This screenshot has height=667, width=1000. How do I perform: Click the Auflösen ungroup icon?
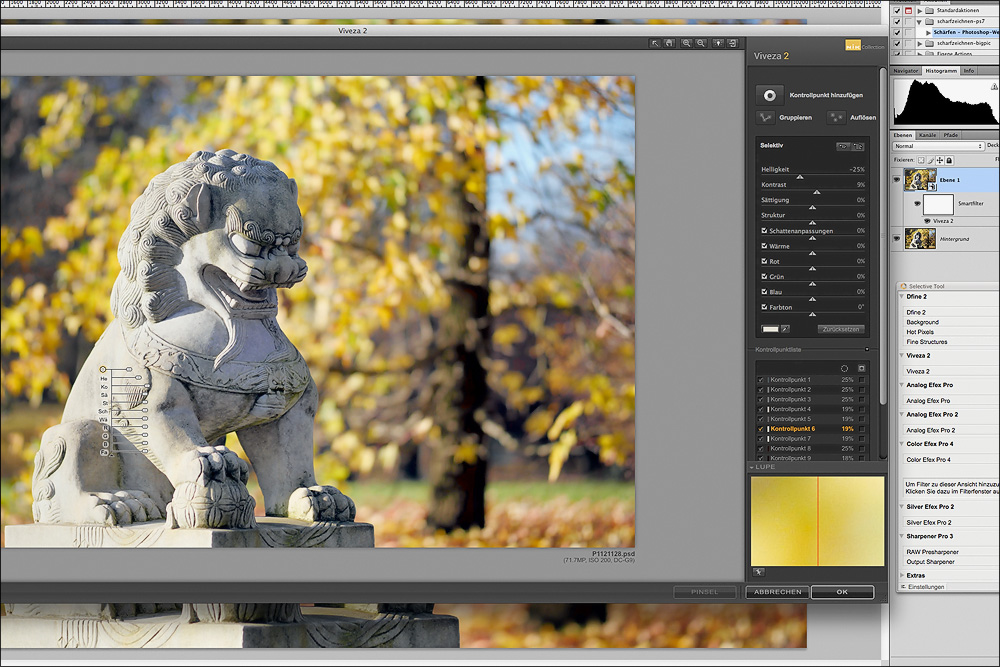click(x=836, y=118)
